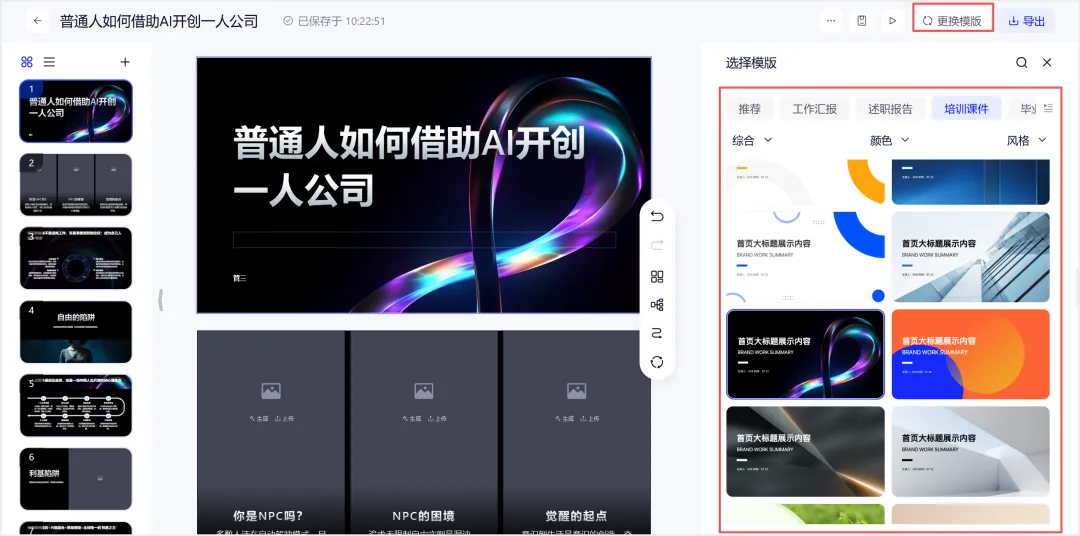Start slideshow with the play icon
Viewport: 1080px width, 536px height.
tap(893, 21)
